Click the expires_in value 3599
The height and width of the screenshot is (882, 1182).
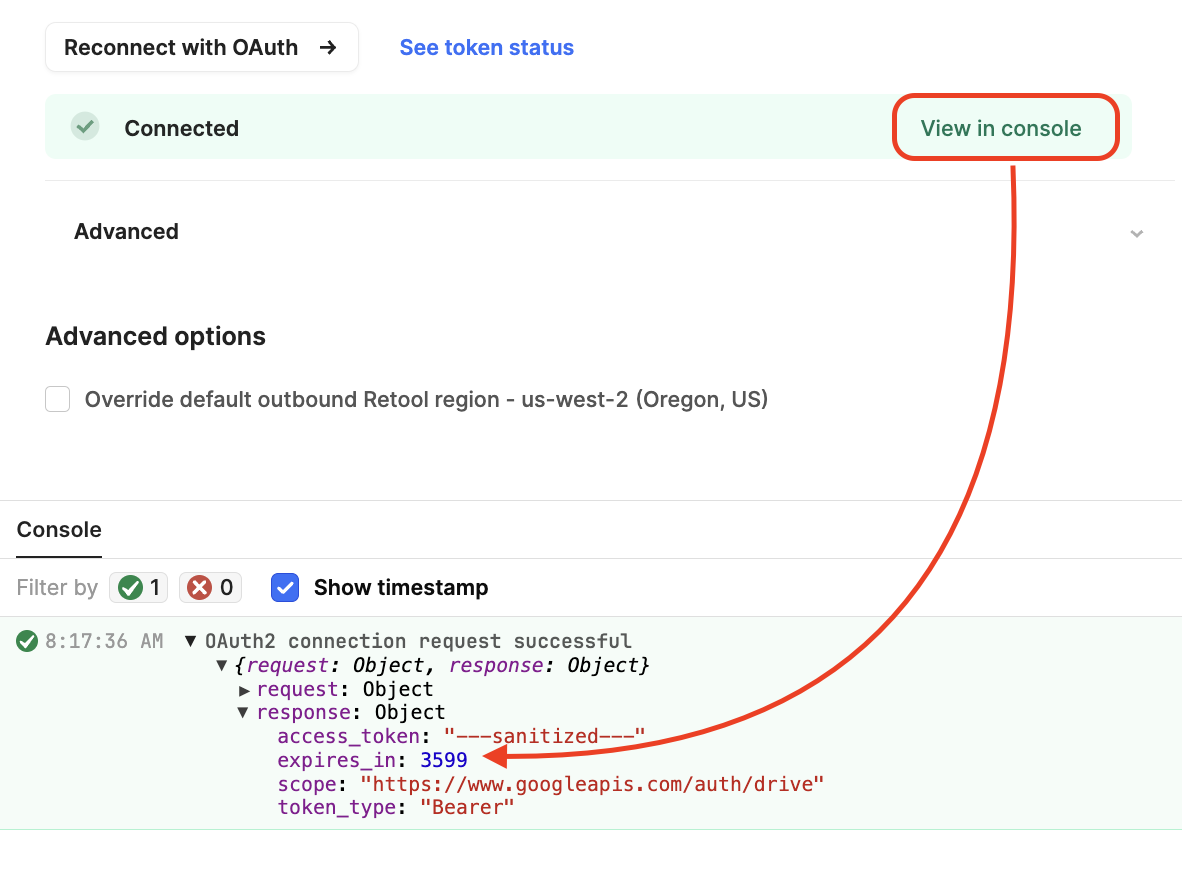point(441,759)
